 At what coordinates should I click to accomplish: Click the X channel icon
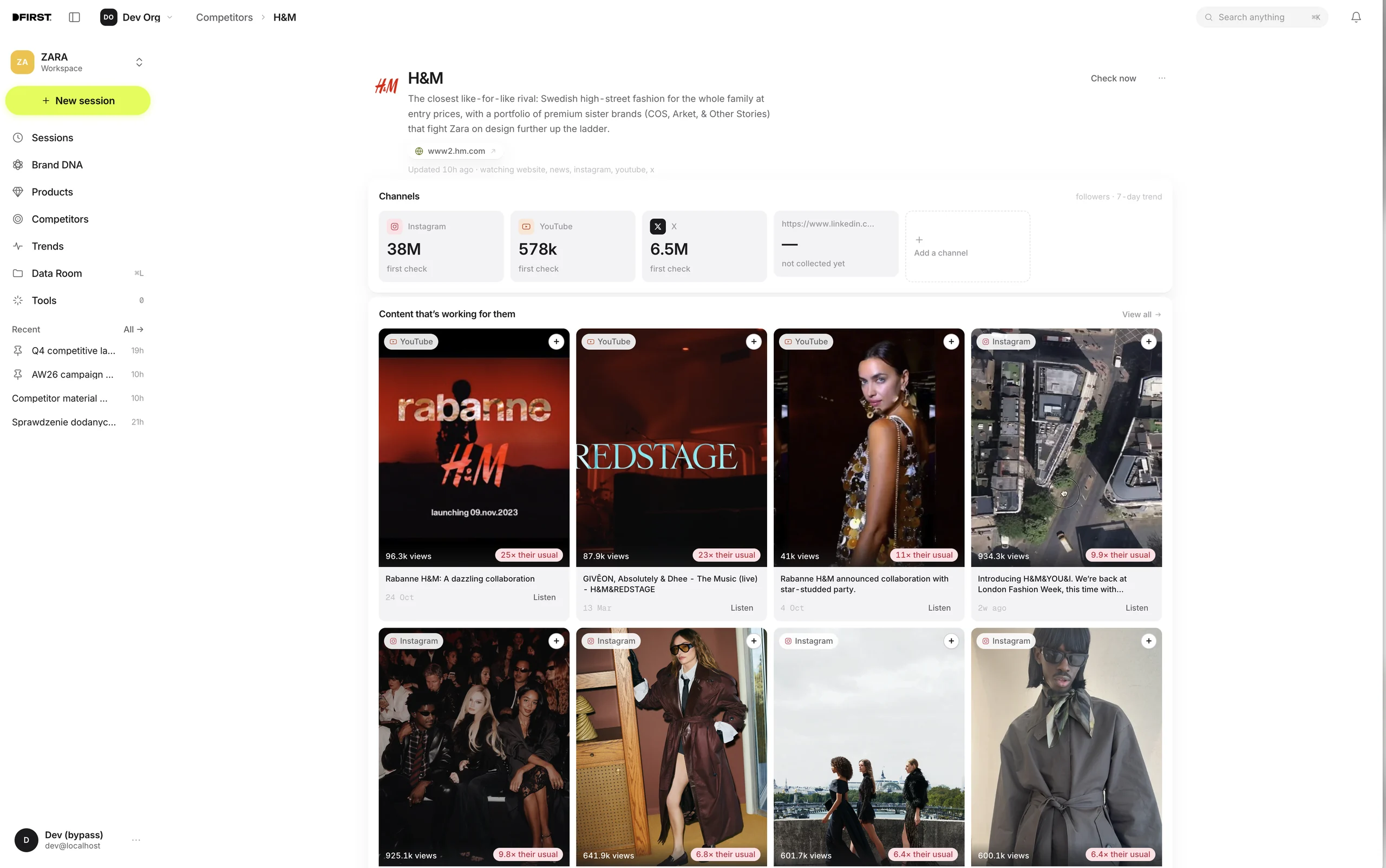coord(658,226)
